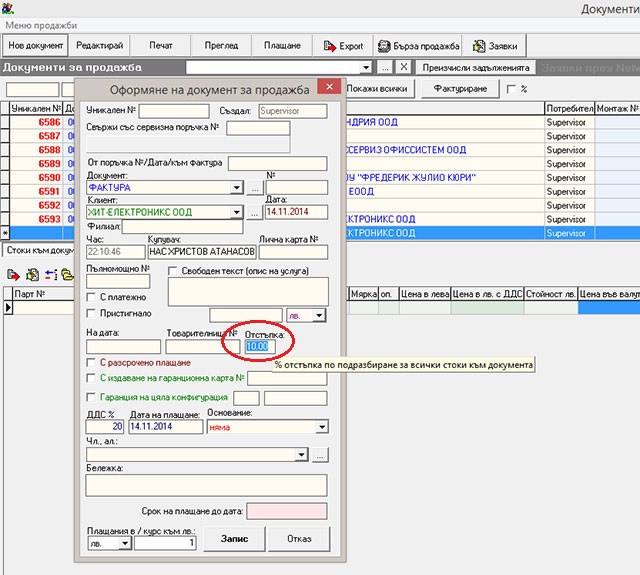Click the ... button beside filter combo in header

385,67
